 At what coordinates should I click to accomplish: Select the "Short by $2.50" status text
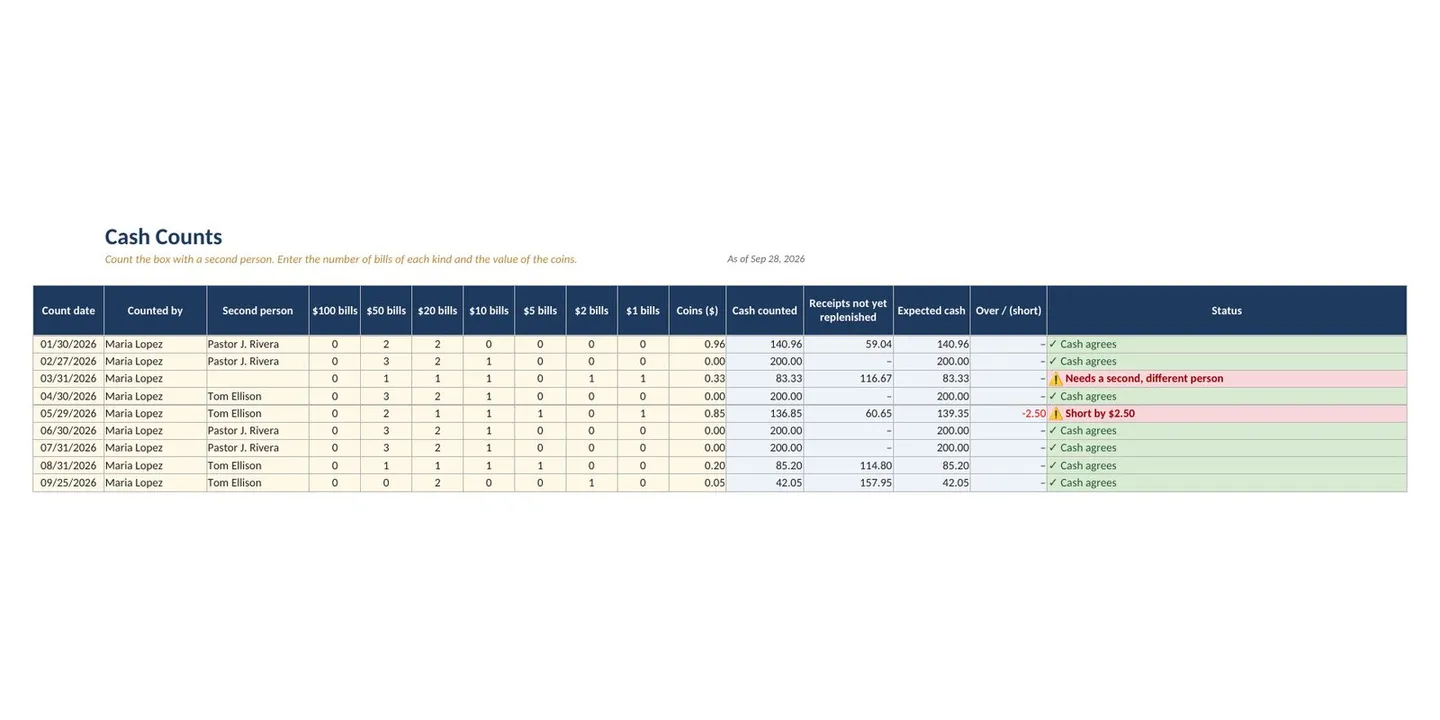click(1100, 413)
